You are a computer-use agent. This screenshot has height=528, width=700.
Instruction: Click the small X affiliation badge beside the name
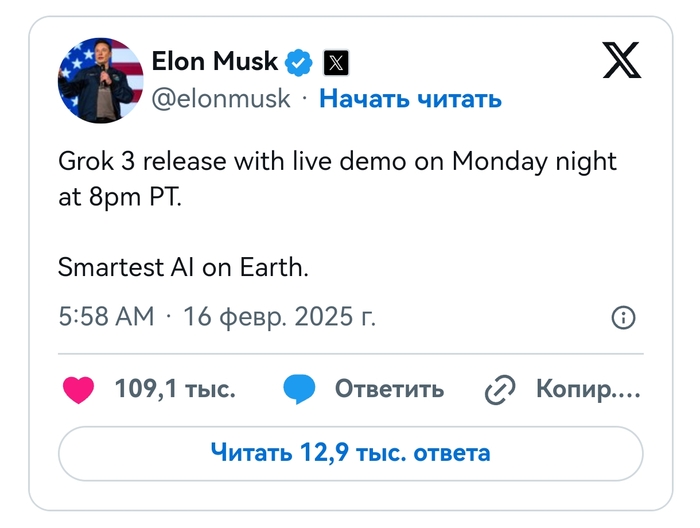[x=337, y=63]
